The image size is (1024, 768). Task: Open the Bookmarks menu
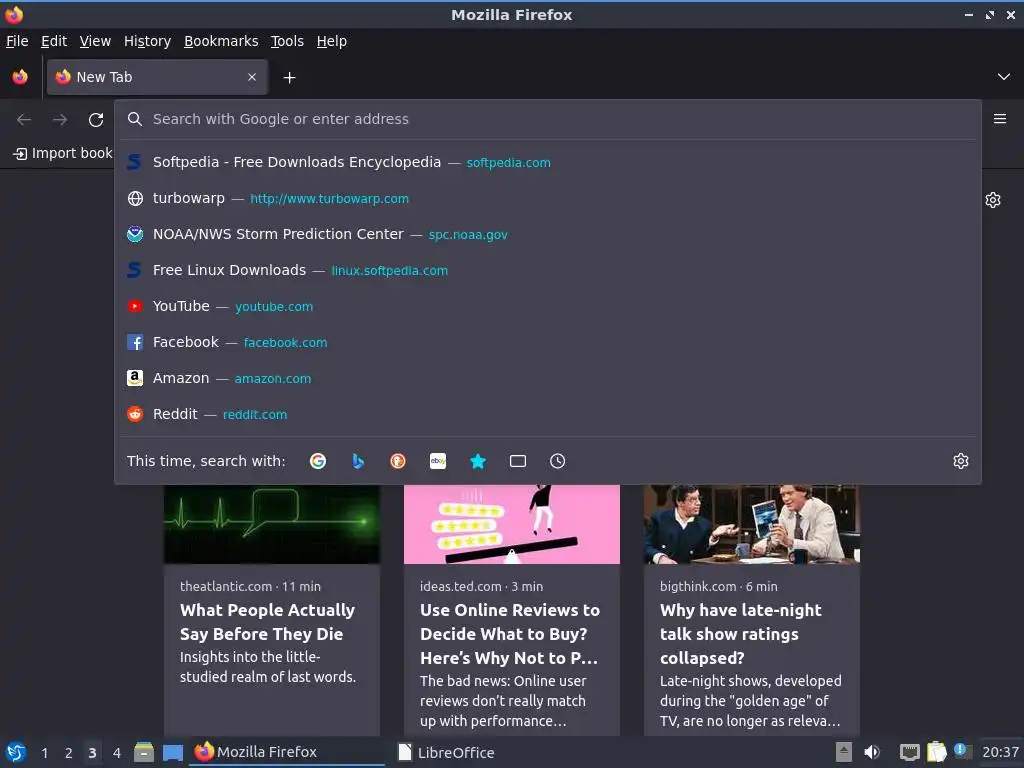tap(221, 41)
